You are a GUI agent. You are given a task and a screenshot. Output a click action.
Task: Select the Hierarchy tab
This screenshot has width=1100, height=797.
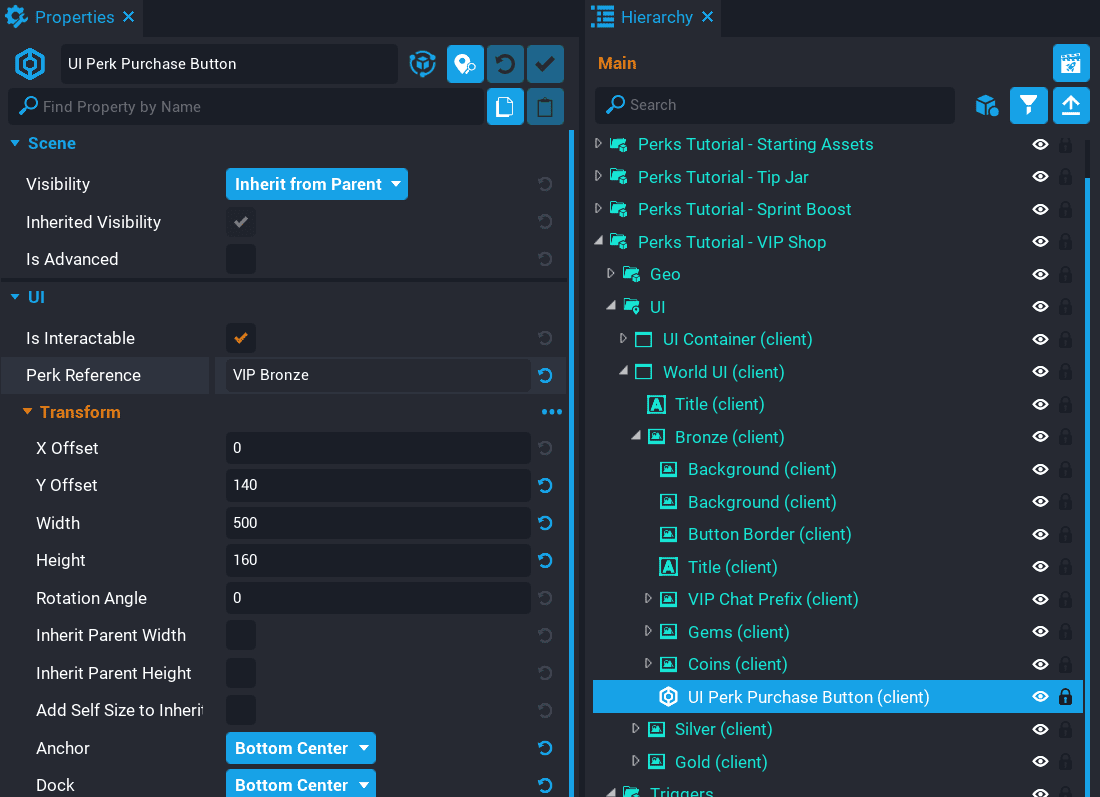pos(655,17)
